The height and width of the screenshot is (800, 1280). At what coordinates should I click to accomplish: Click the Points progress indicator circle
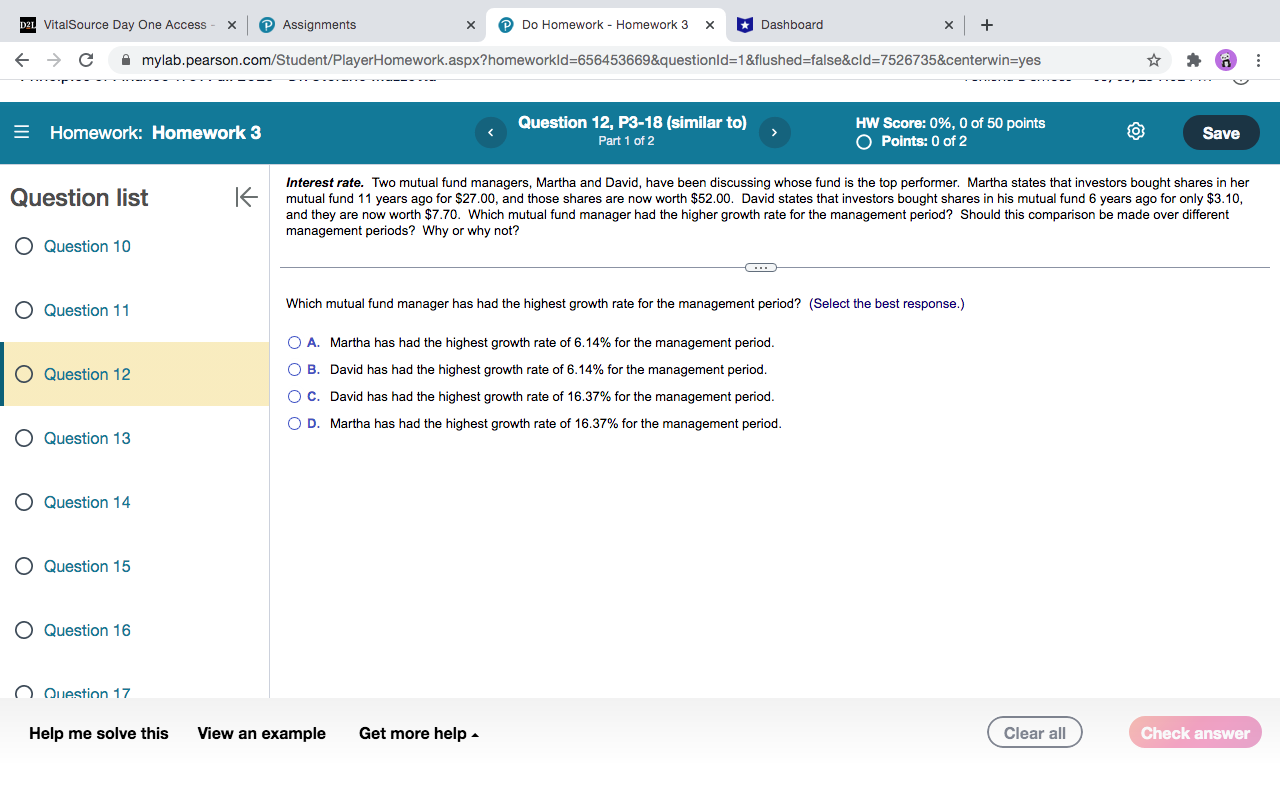pos(863,142)
